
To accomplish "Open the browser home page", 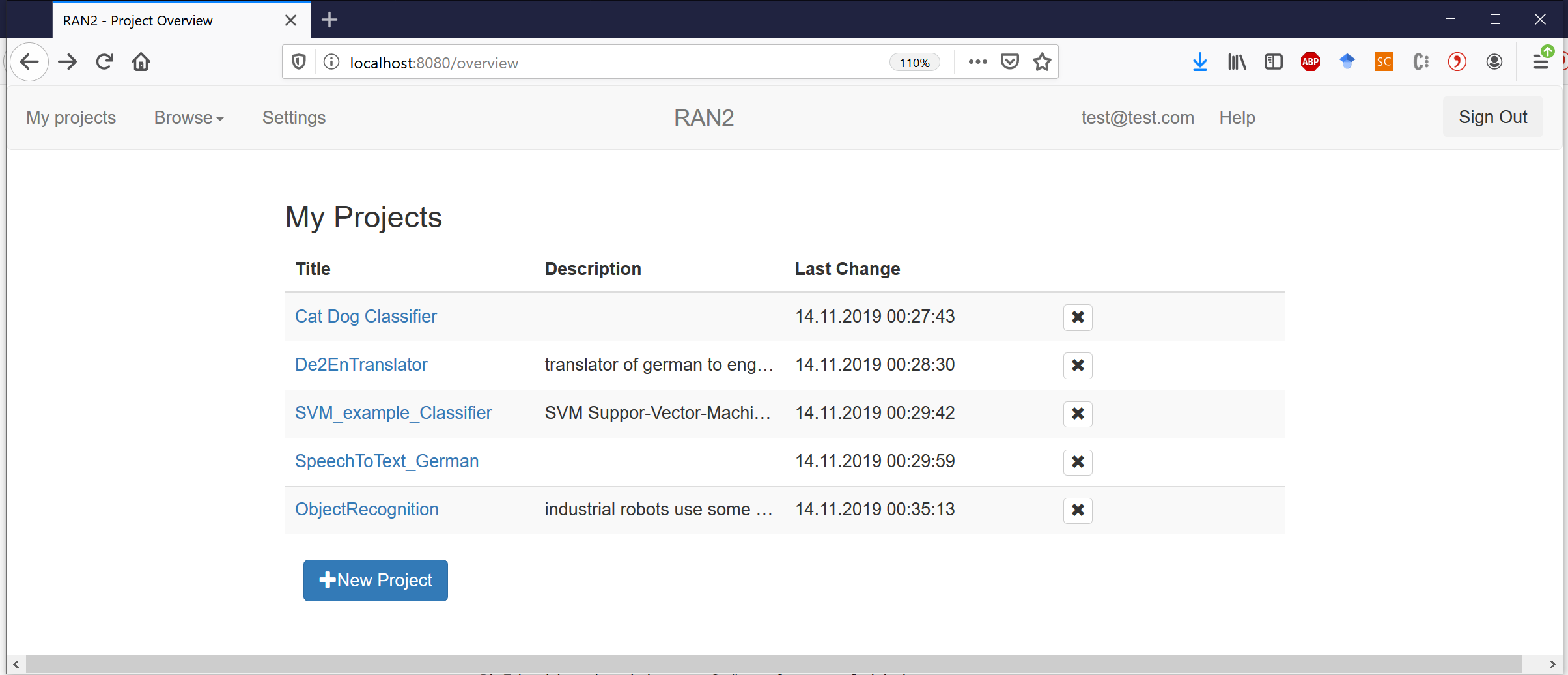I will click(141, 62).
